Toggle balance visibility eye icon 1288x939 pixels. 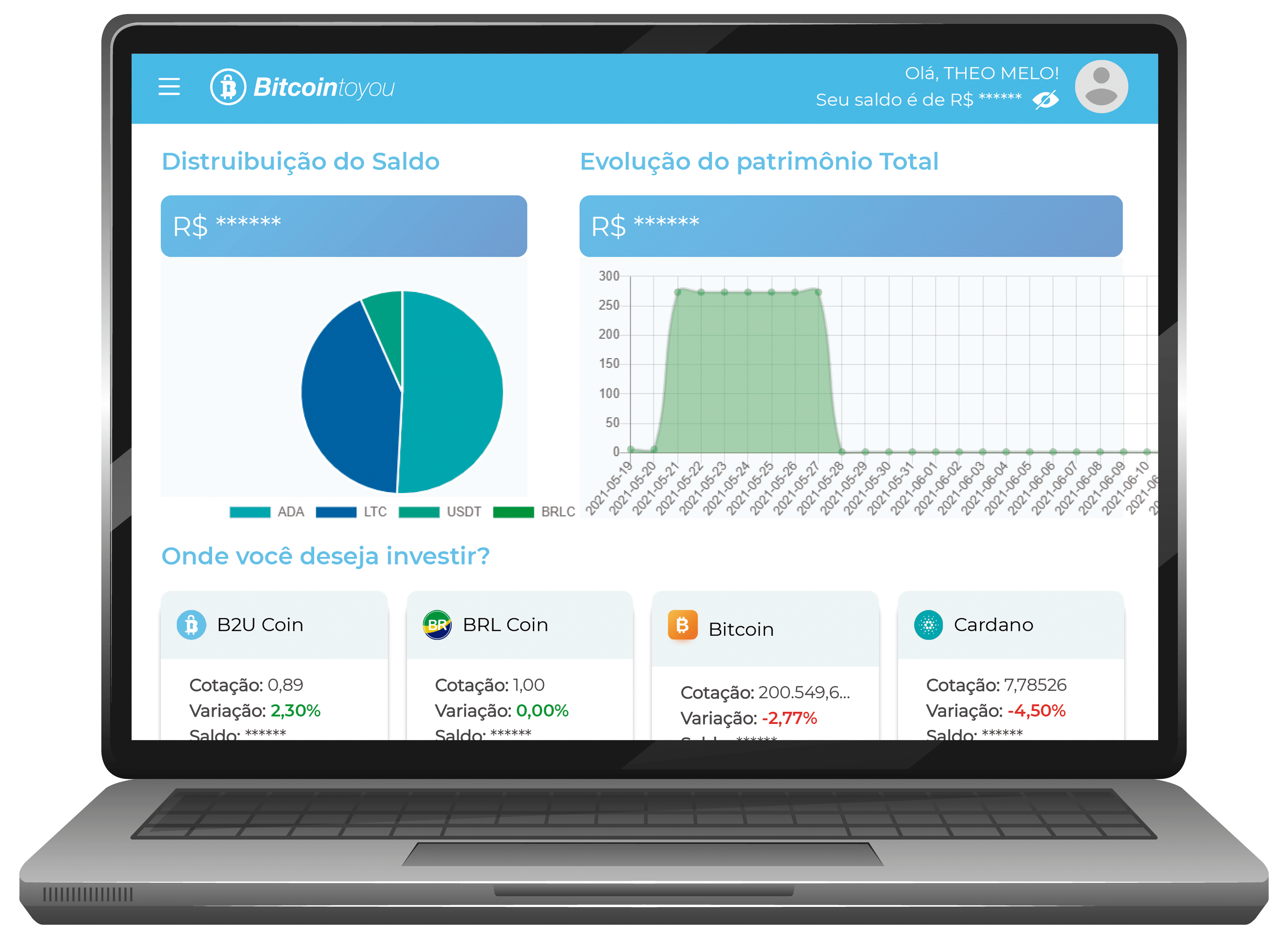tap(1046, 100)
